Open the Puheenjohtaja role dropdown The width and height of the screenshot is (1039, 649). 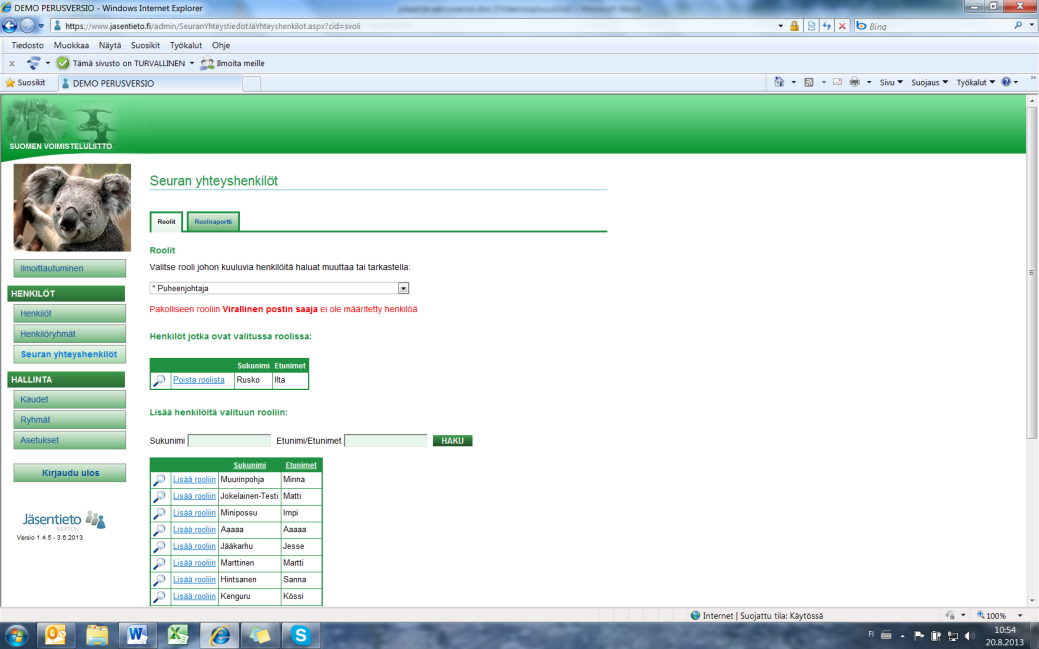403,288
